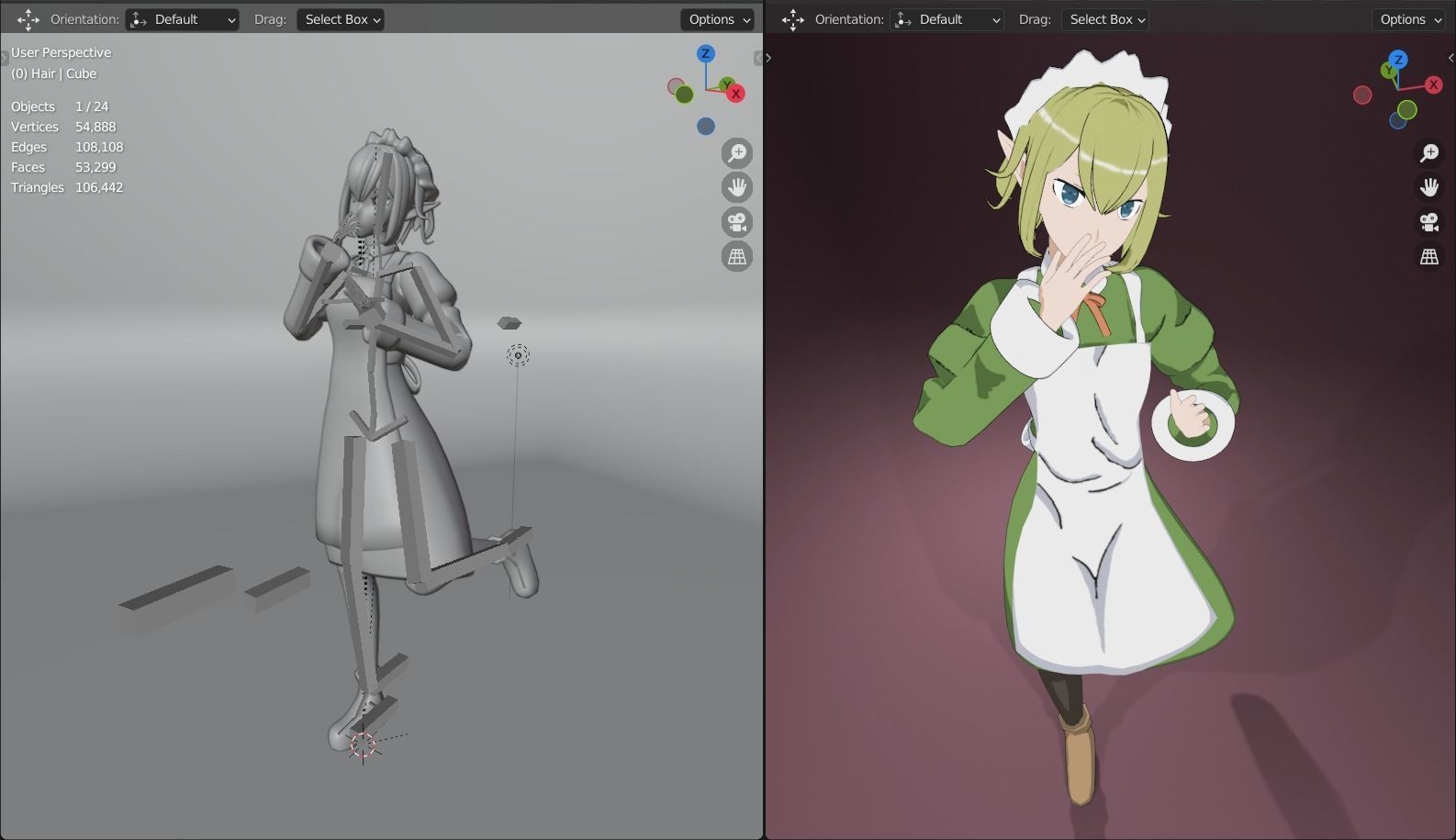Click zoom magnifier icon in right viewport
Screen dimensions: 1456x840
1429,153
